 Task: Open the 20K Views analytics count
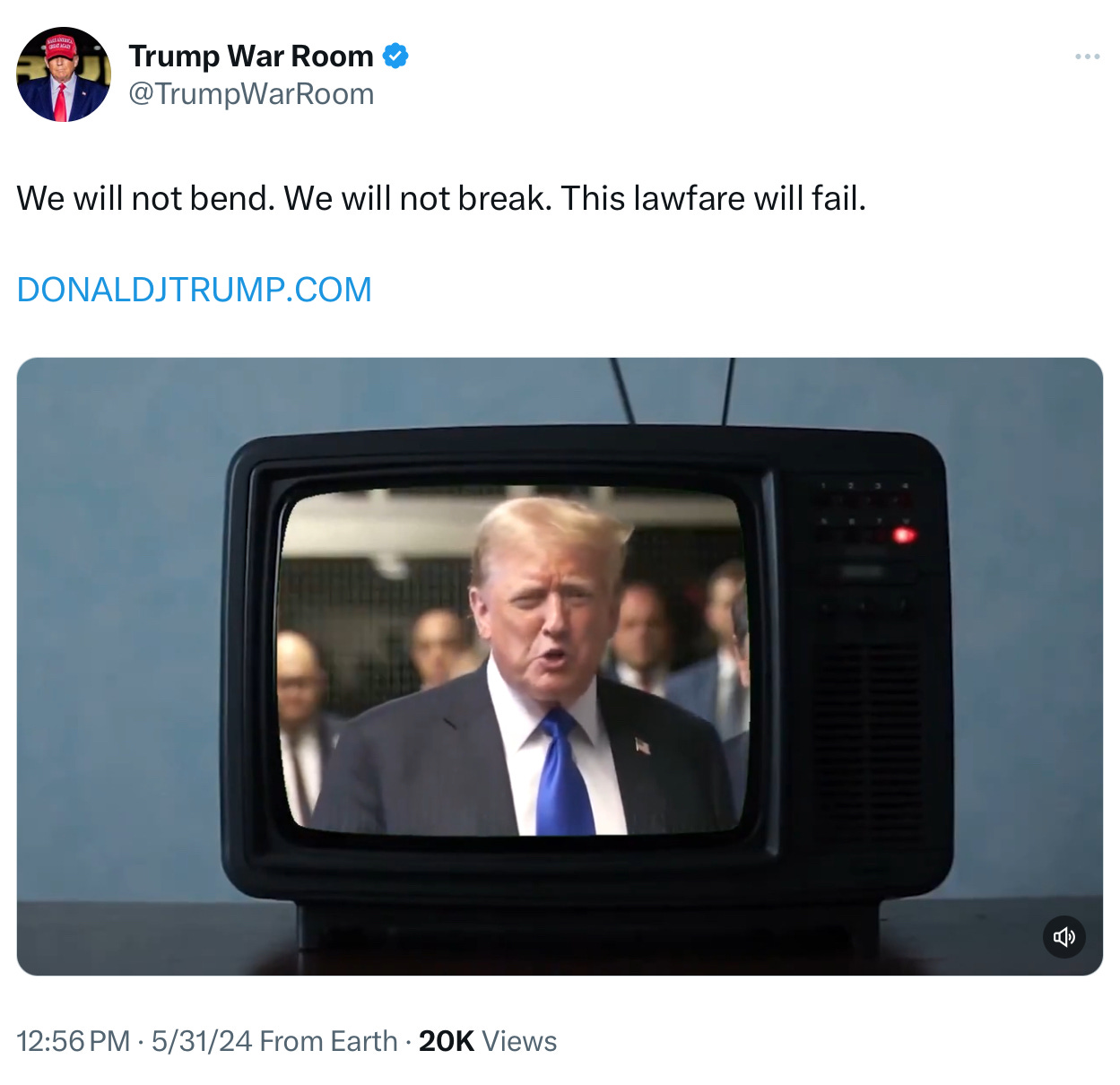pos(488,1041)
